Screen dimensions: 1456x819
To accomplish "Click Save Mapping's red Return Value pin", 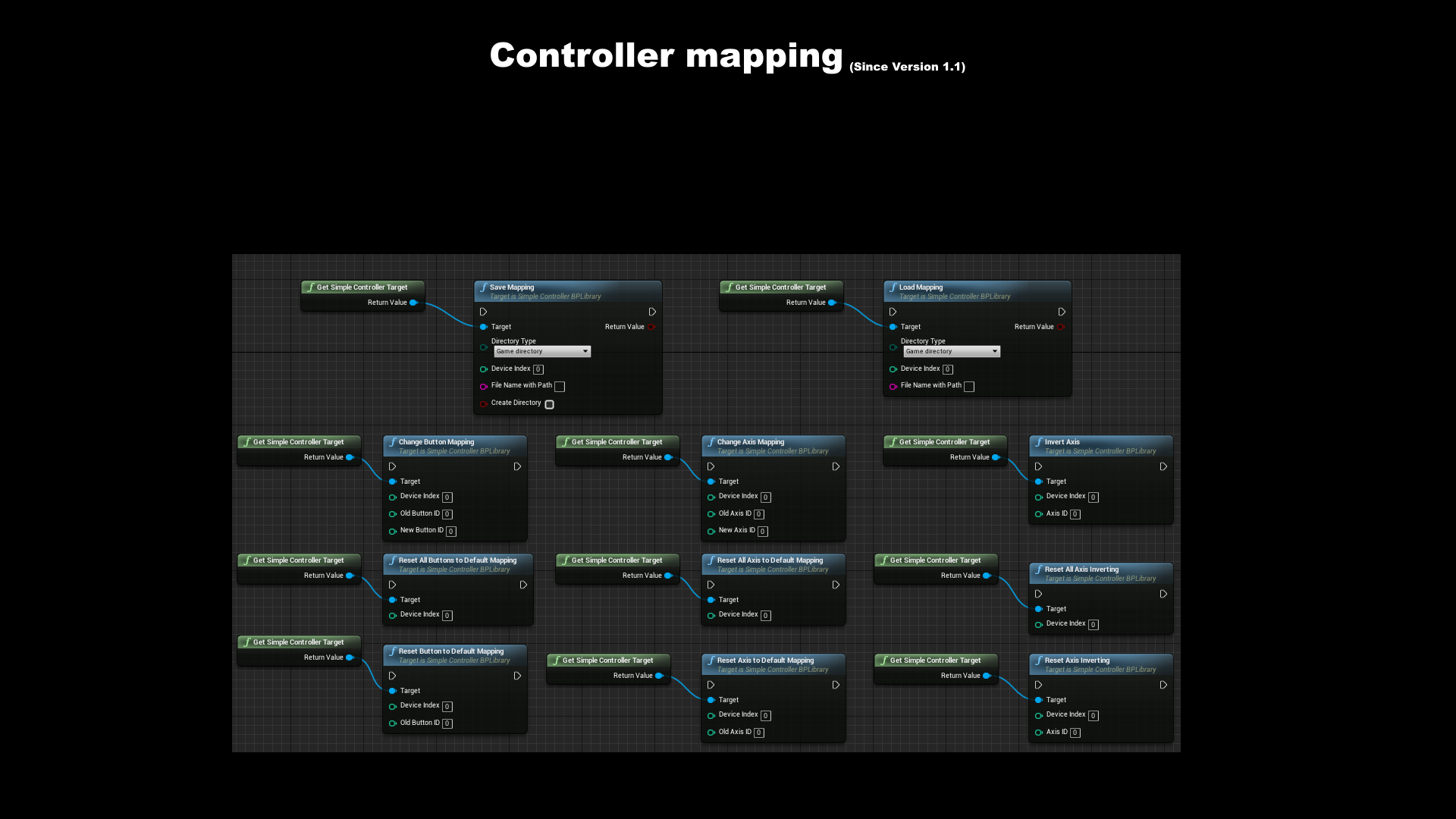I will pyautogui.click(x=651, y=327).
